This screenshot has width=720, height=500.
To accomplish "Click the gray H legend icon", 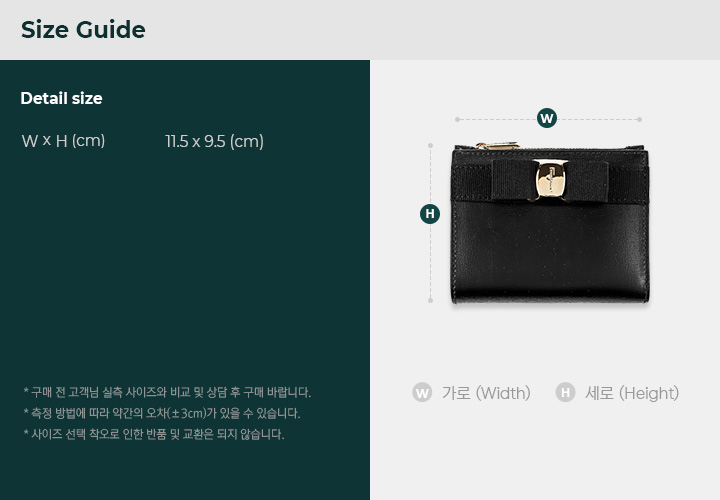I will click(565, 393).
